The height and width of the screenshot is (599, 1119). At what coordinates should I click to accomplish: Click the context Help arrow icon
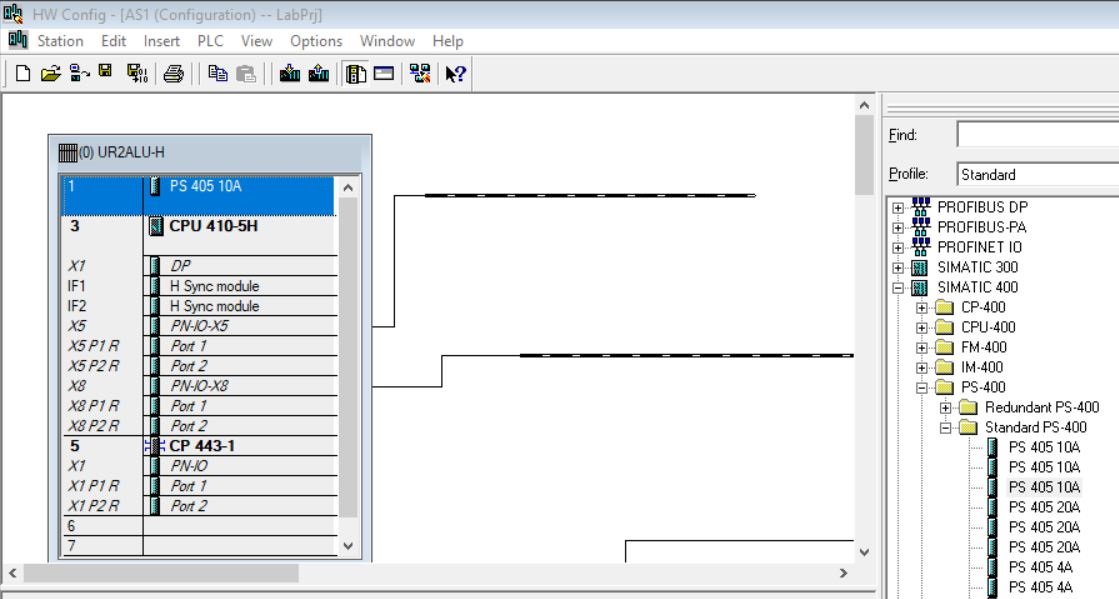click(455, 74)
